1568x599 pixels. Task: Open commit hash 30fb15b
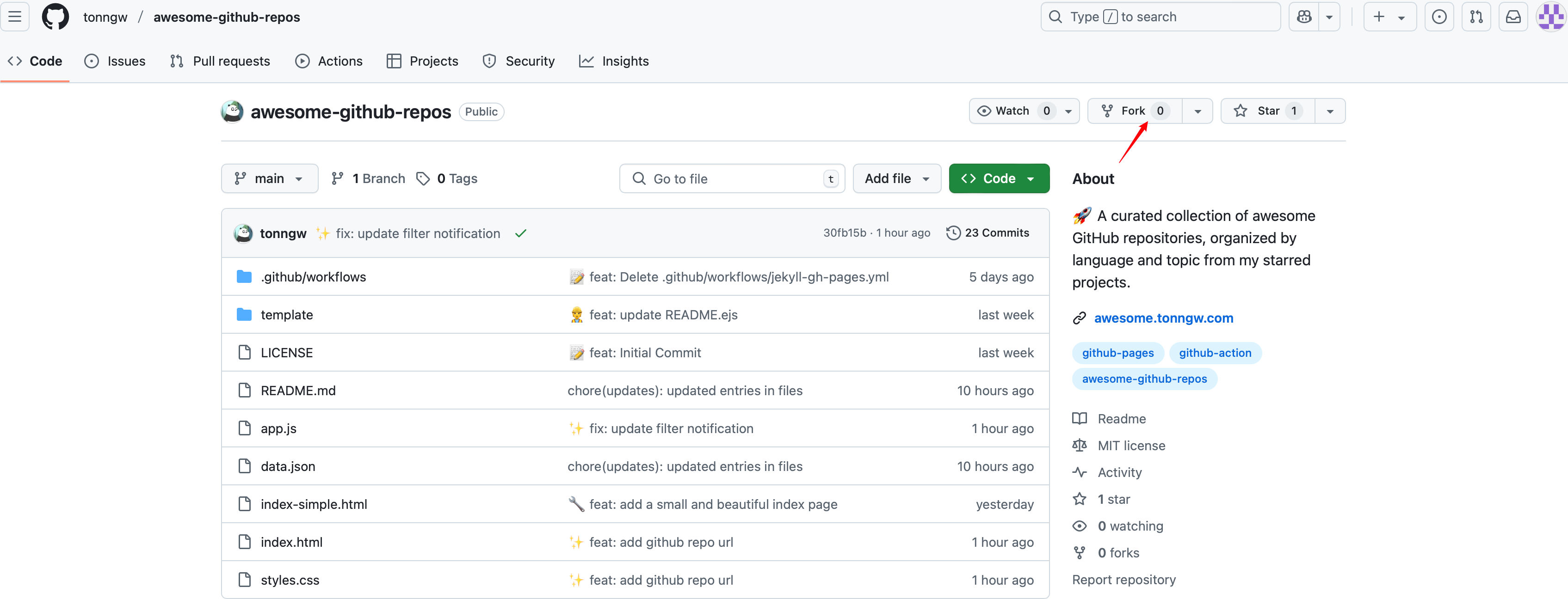(844, 232)
